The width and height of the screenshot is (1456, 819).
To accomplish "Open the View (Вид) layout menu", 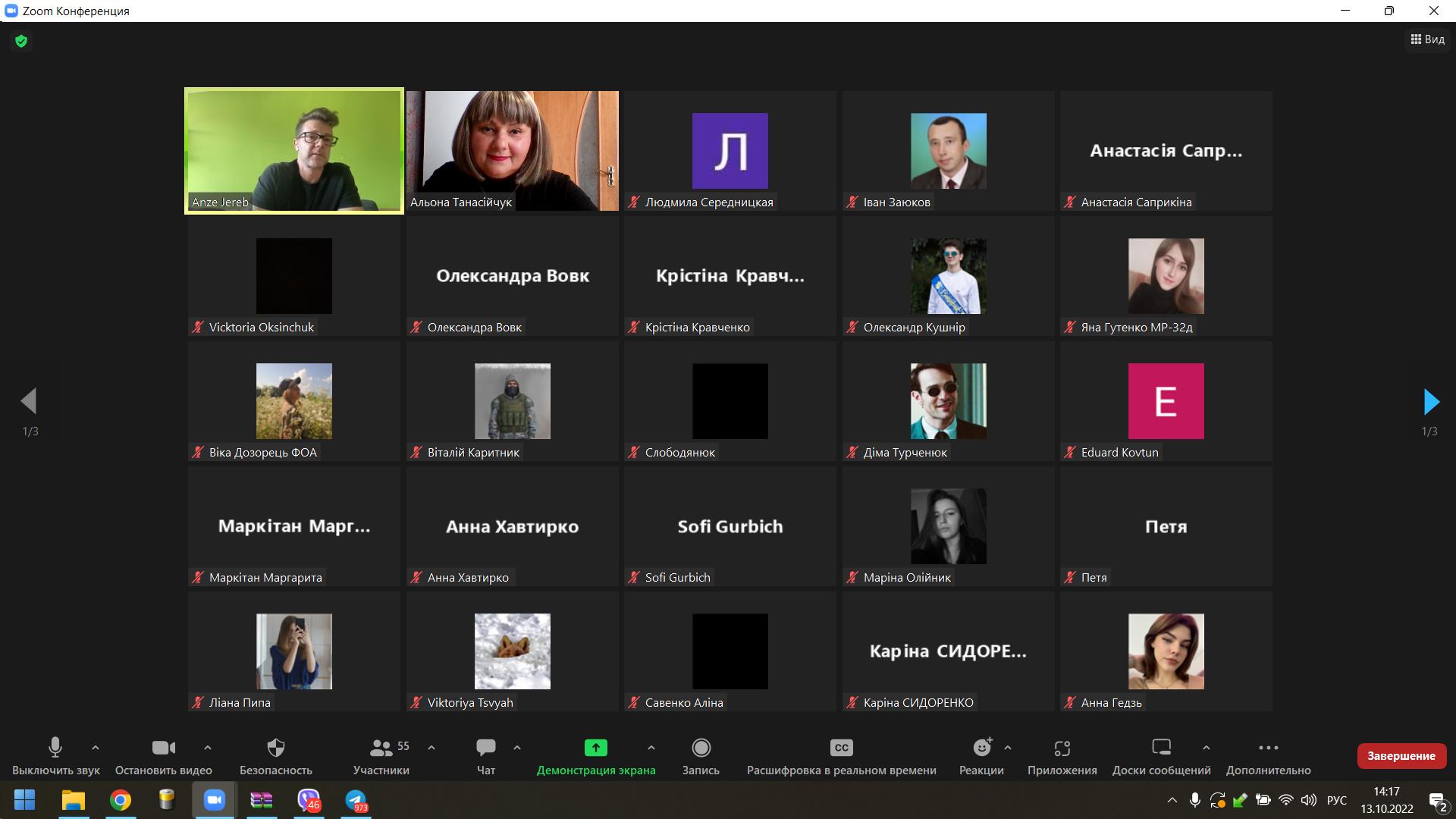I will pos(1427,39).
